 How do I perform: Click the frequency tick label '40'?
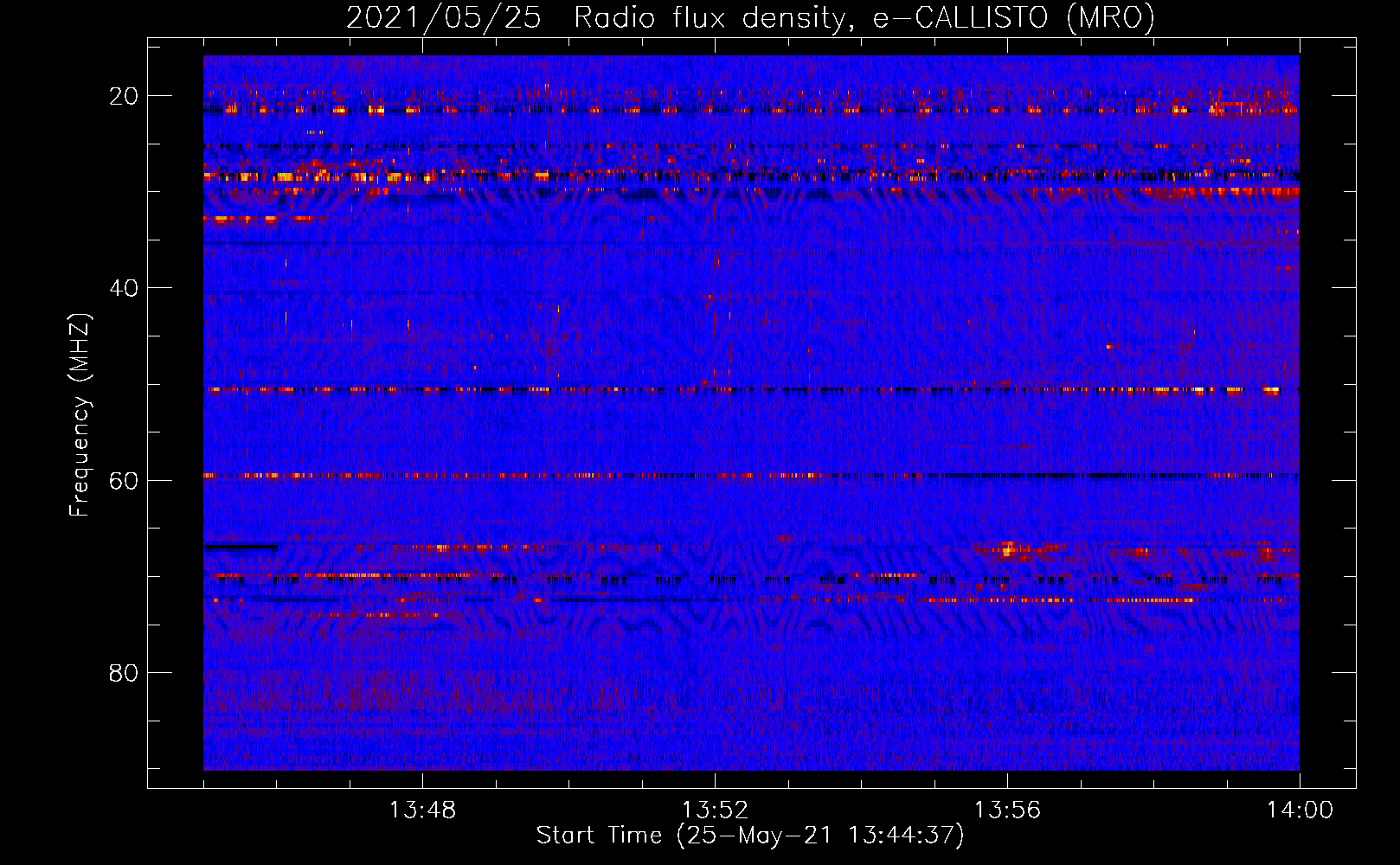pos(124,288)
